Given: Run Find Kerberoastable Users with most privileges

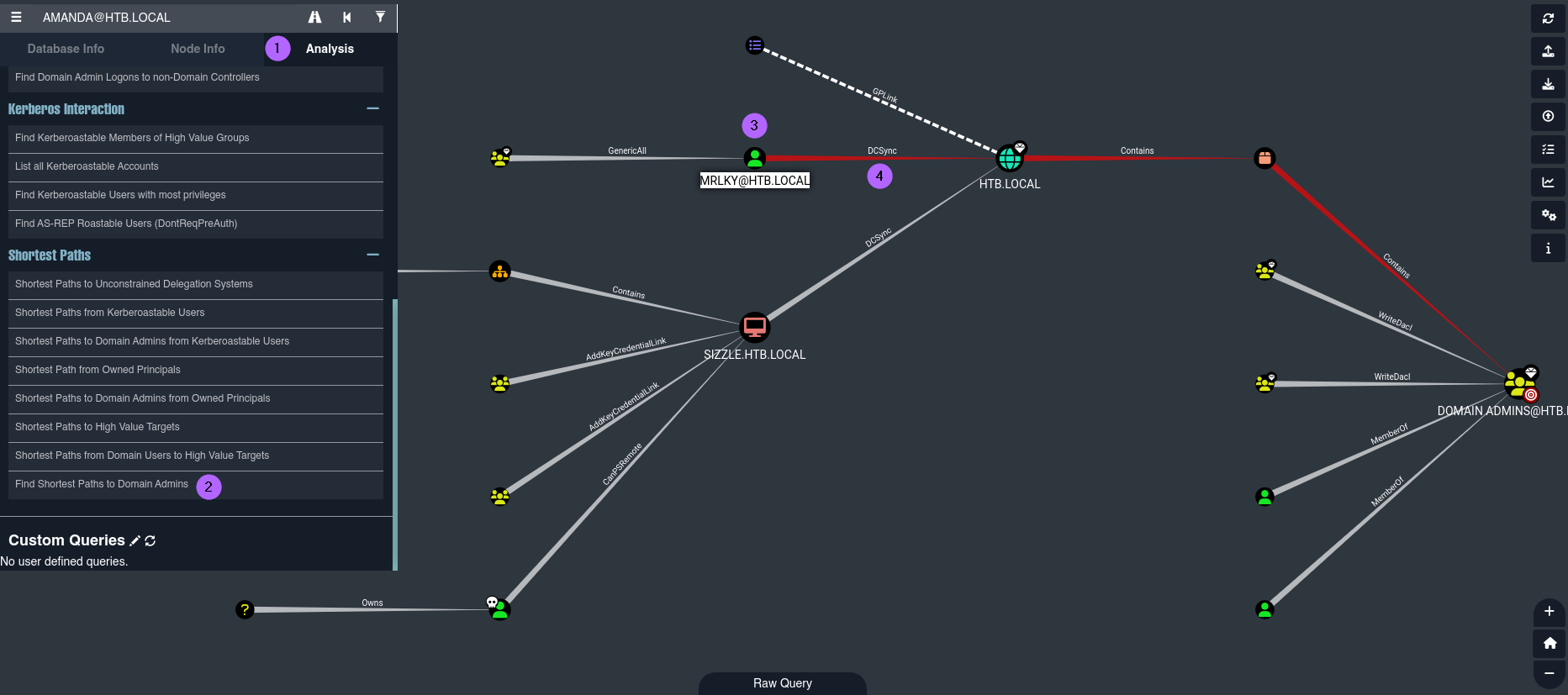Looking at the screenshot, I should point(195,195).
